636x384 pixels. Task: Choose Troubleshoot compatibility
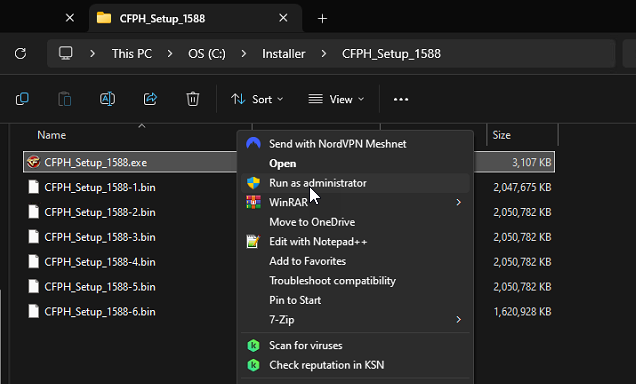355,281
